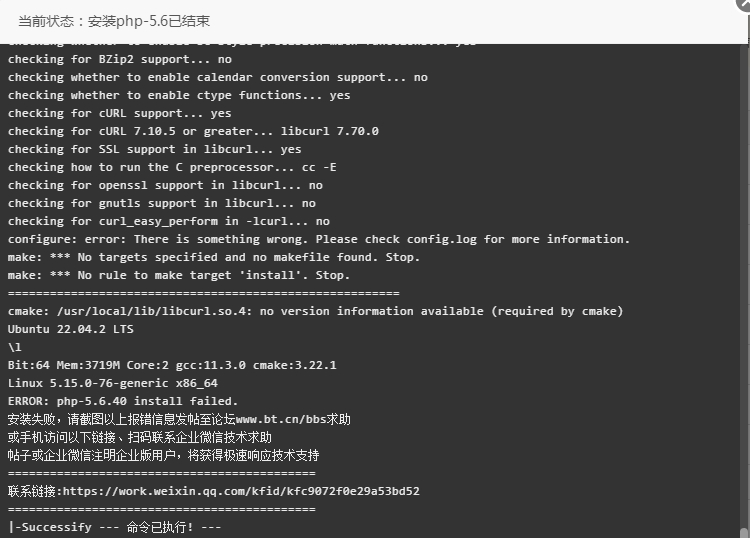Open the www.bt.cn/bbs forum link
Viewport: 750px width, 538px height.
281,419
